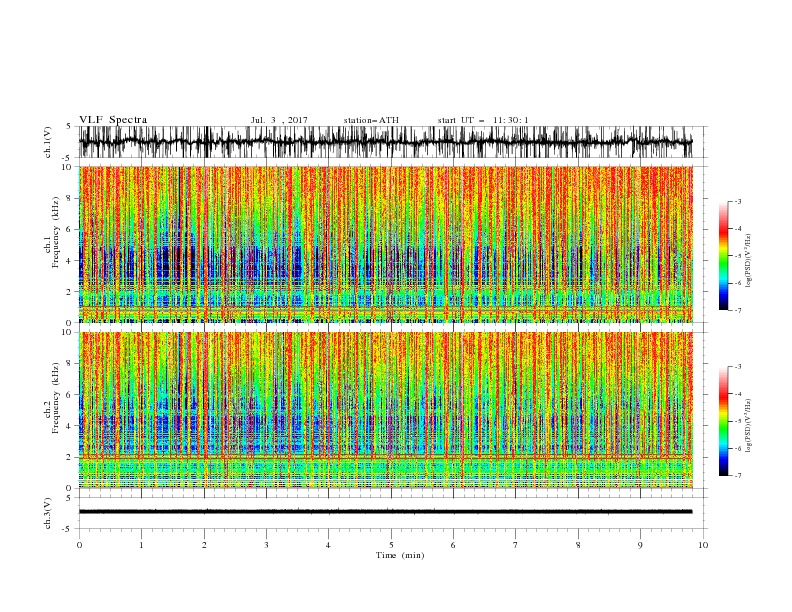Viewport: 792px width, 612px height.
Task: Click the "station=ATH" header label
Action: (x=371, y=120)
